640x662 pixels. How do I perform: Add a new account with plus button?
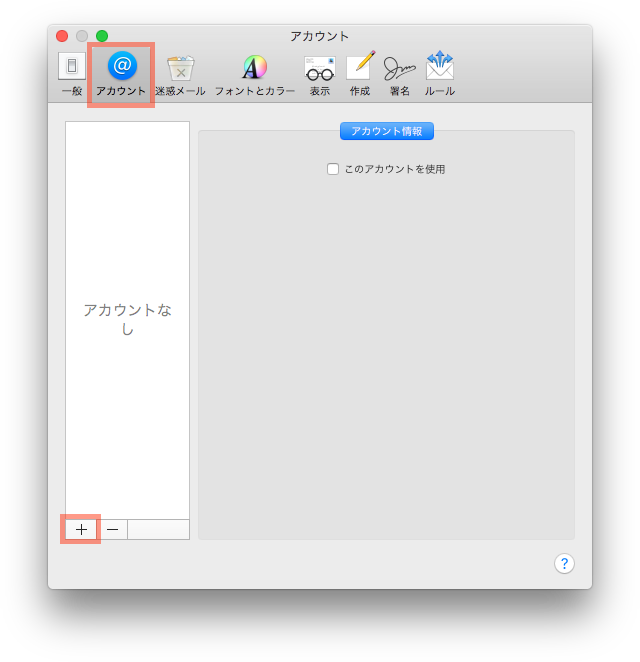[81, 529]
